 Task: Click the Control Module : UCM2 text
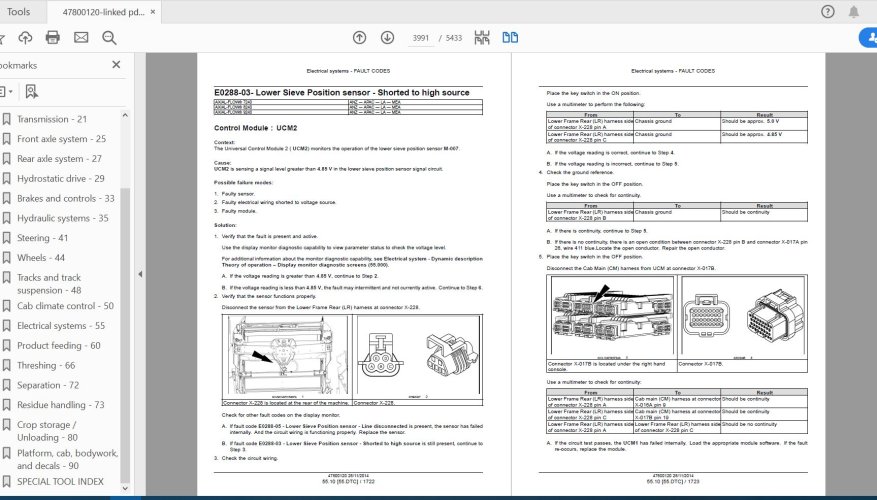point(256,128)
